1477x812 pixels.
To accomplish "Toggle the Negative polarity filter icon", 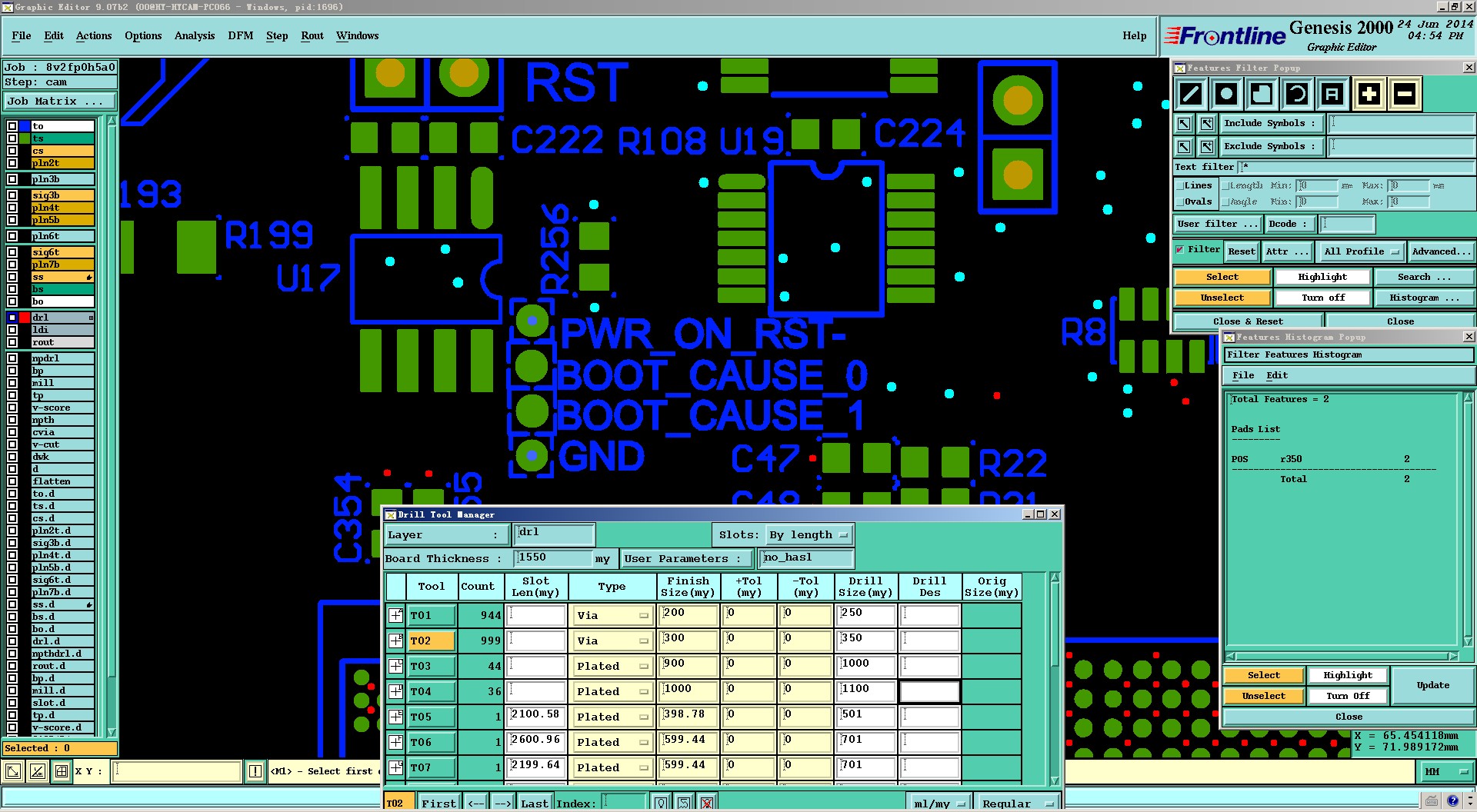I will click(x=1404, y=94).
